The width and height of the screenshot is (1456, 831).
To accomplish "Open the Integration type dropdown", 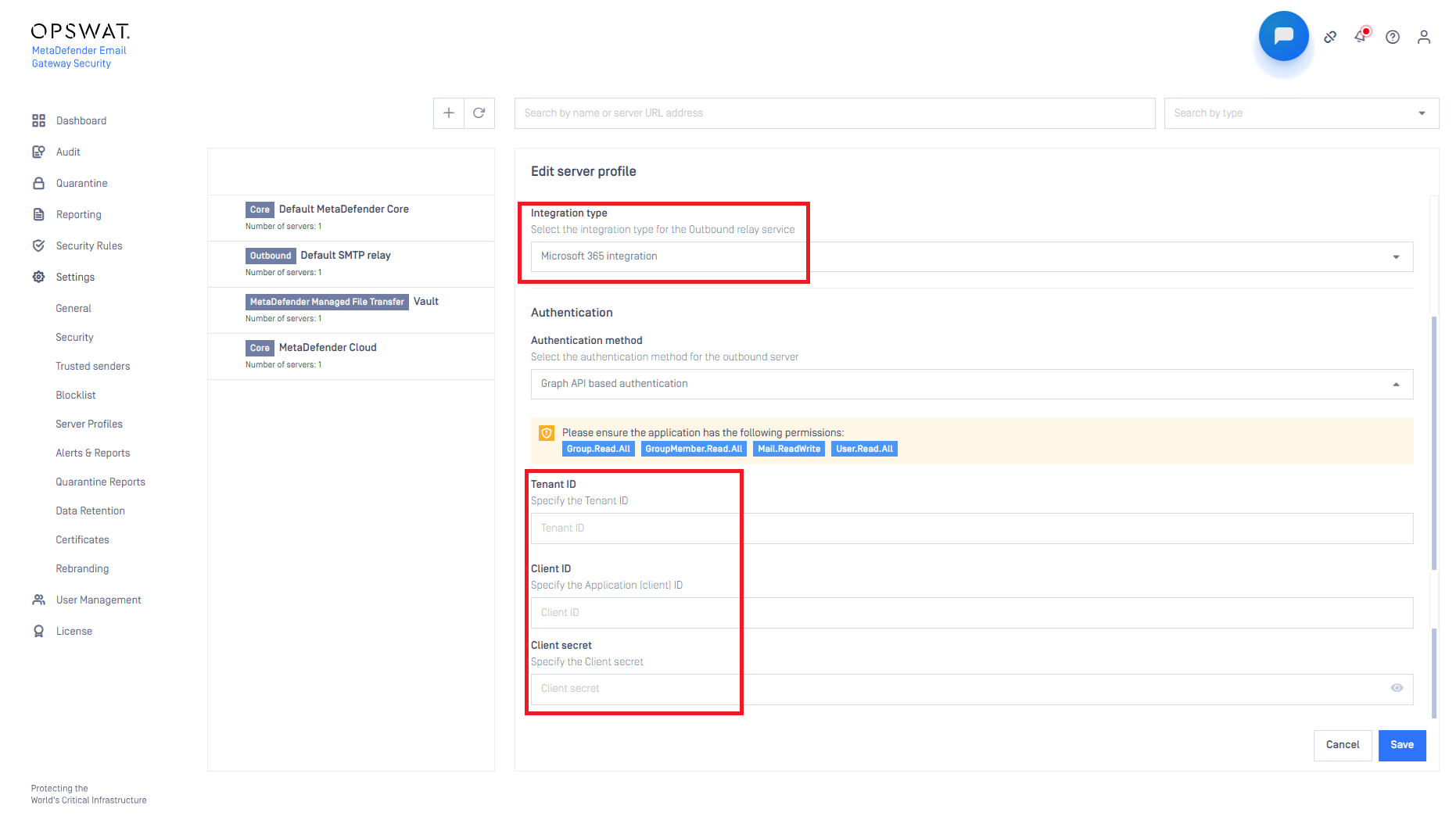I will click(x=972, y=256).
